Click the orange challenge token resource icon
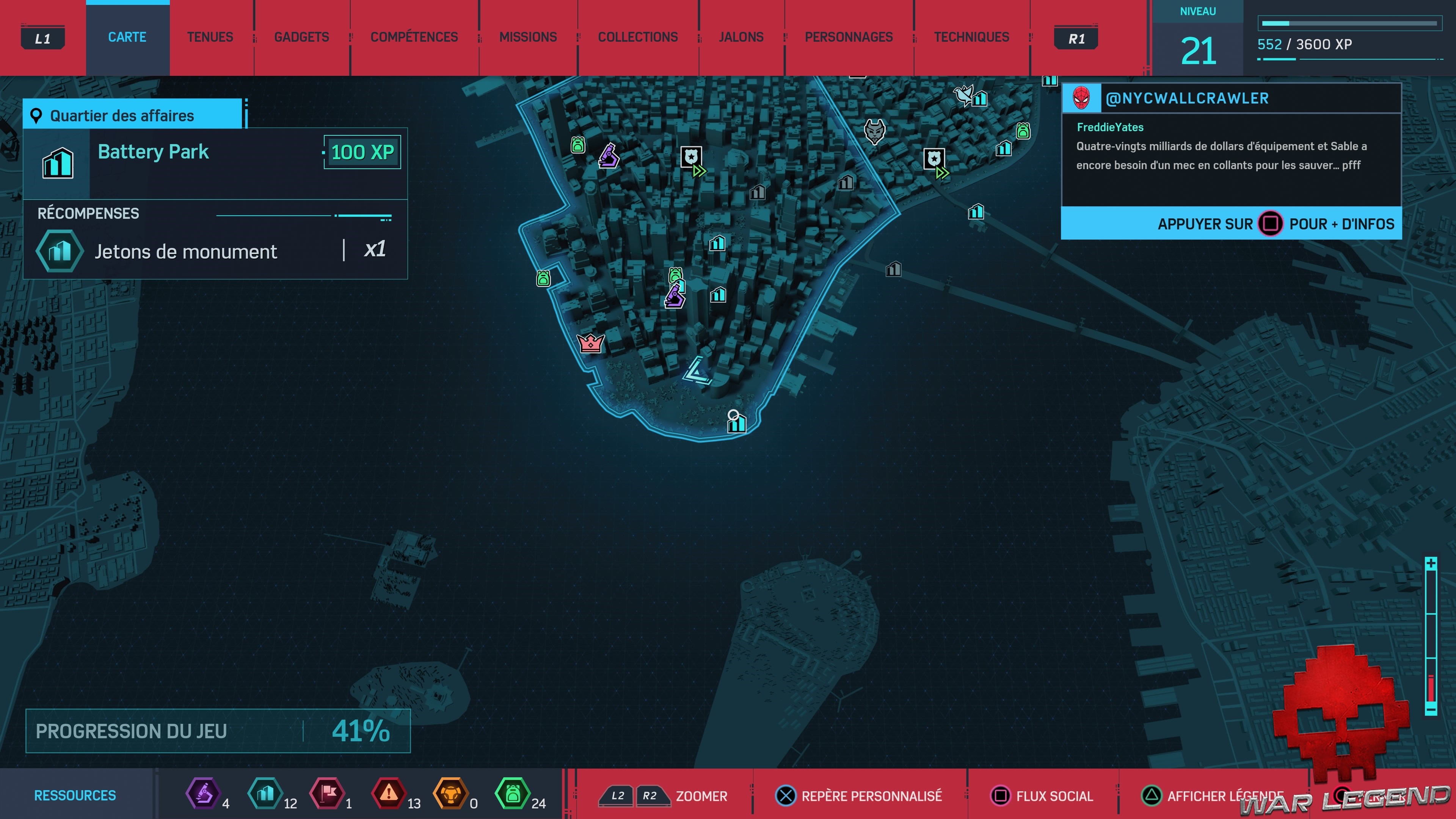The image size is (1456, 819). click(x=450, y=794)
